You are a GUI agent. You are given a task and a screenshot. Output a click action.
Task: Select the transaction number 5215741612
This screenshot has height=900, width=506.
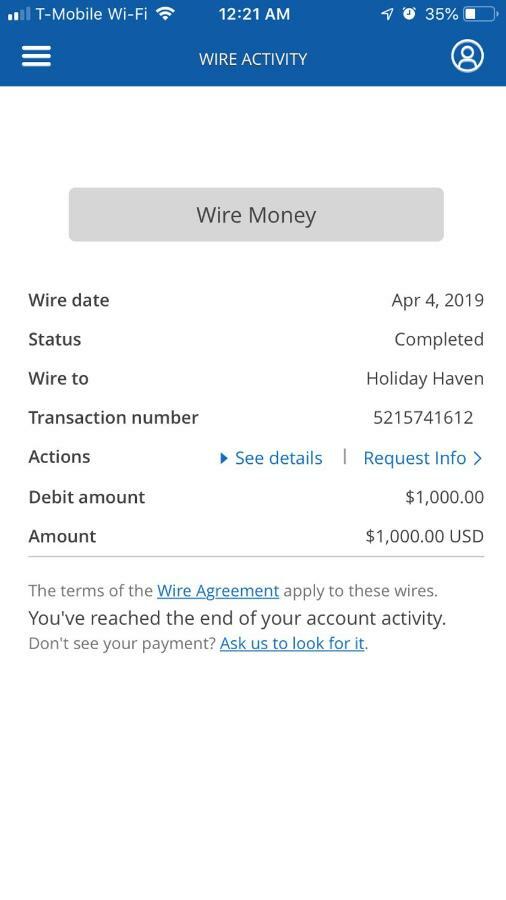[423, 417]
